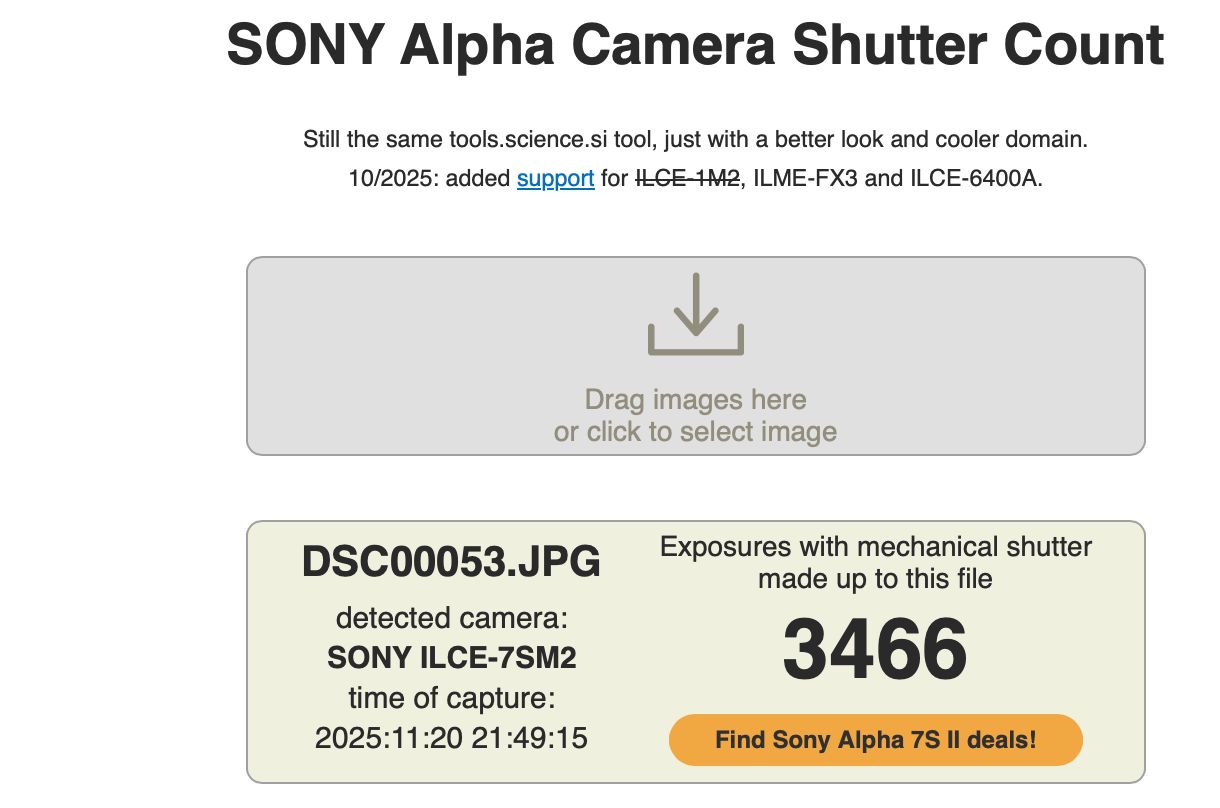
Task: Click the Exposures with mechanical shutter heading
Action: tap(876, 562)
